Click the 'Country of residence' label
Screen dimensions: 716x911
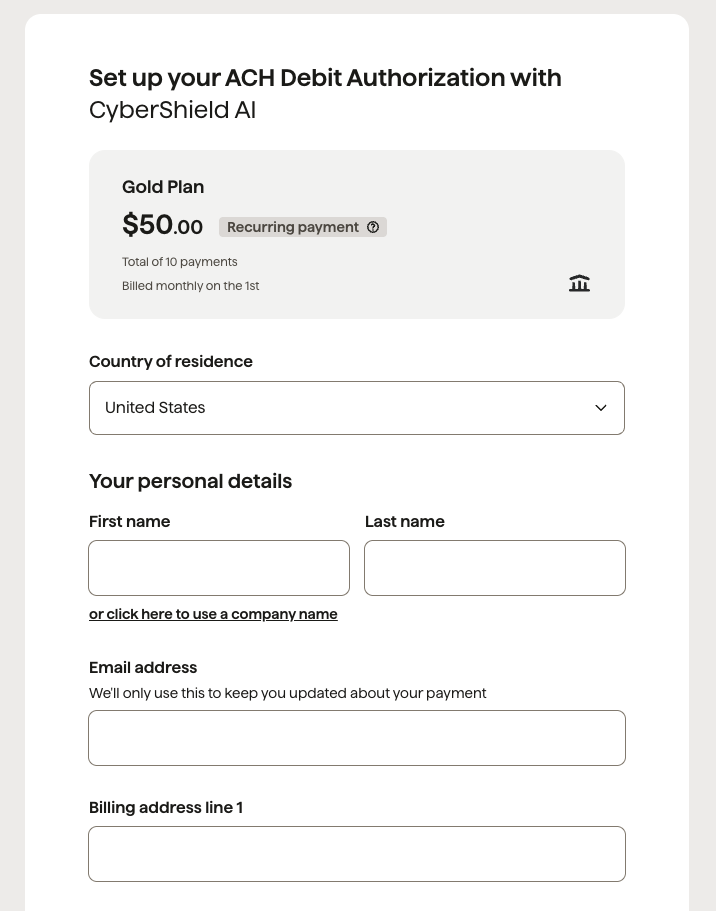(171, 361)
